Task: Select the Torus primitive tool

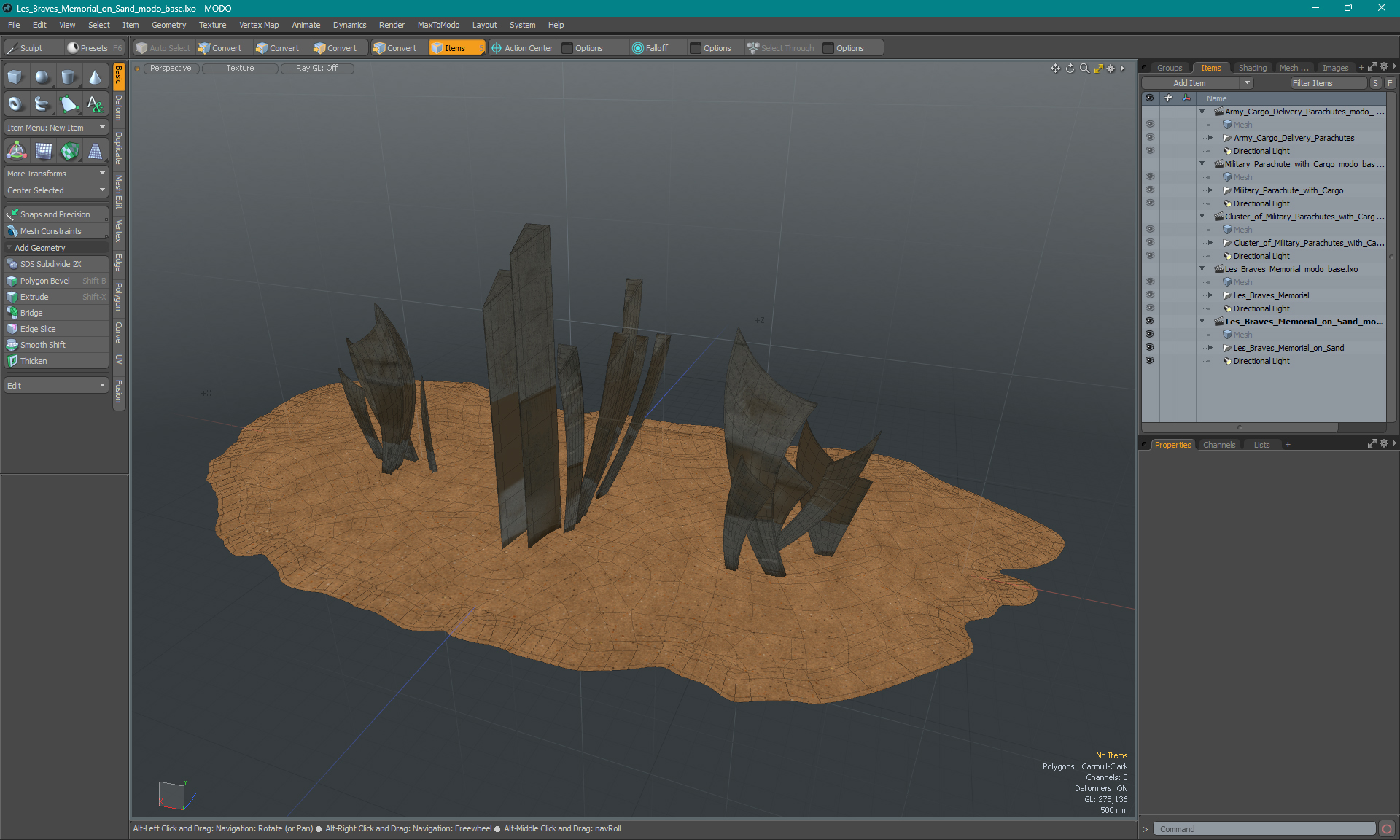Action: click(x=15, y=104)
